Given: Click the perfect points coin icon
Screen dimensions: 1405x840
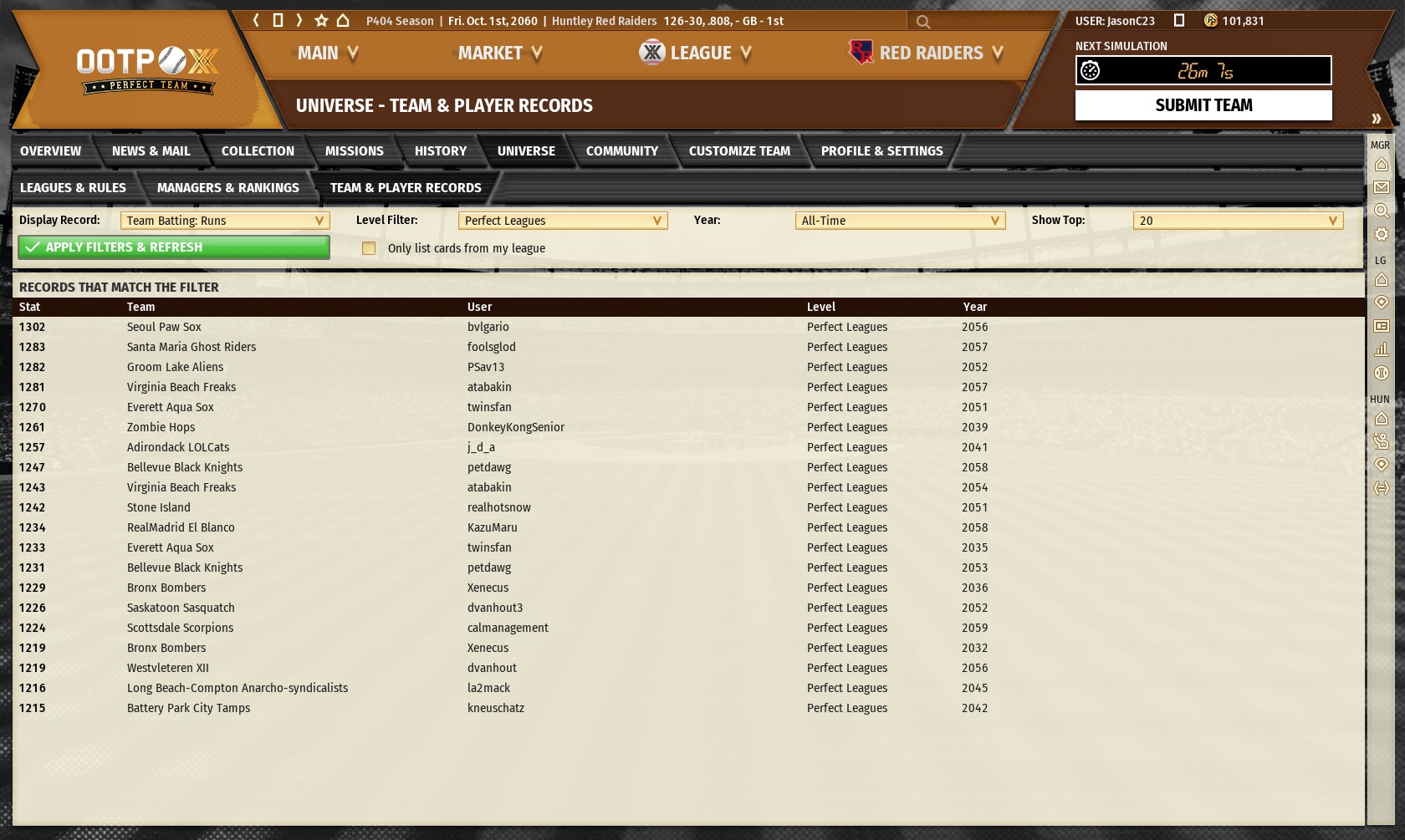Looking at the screenshot, I should tap(1210, 20).
